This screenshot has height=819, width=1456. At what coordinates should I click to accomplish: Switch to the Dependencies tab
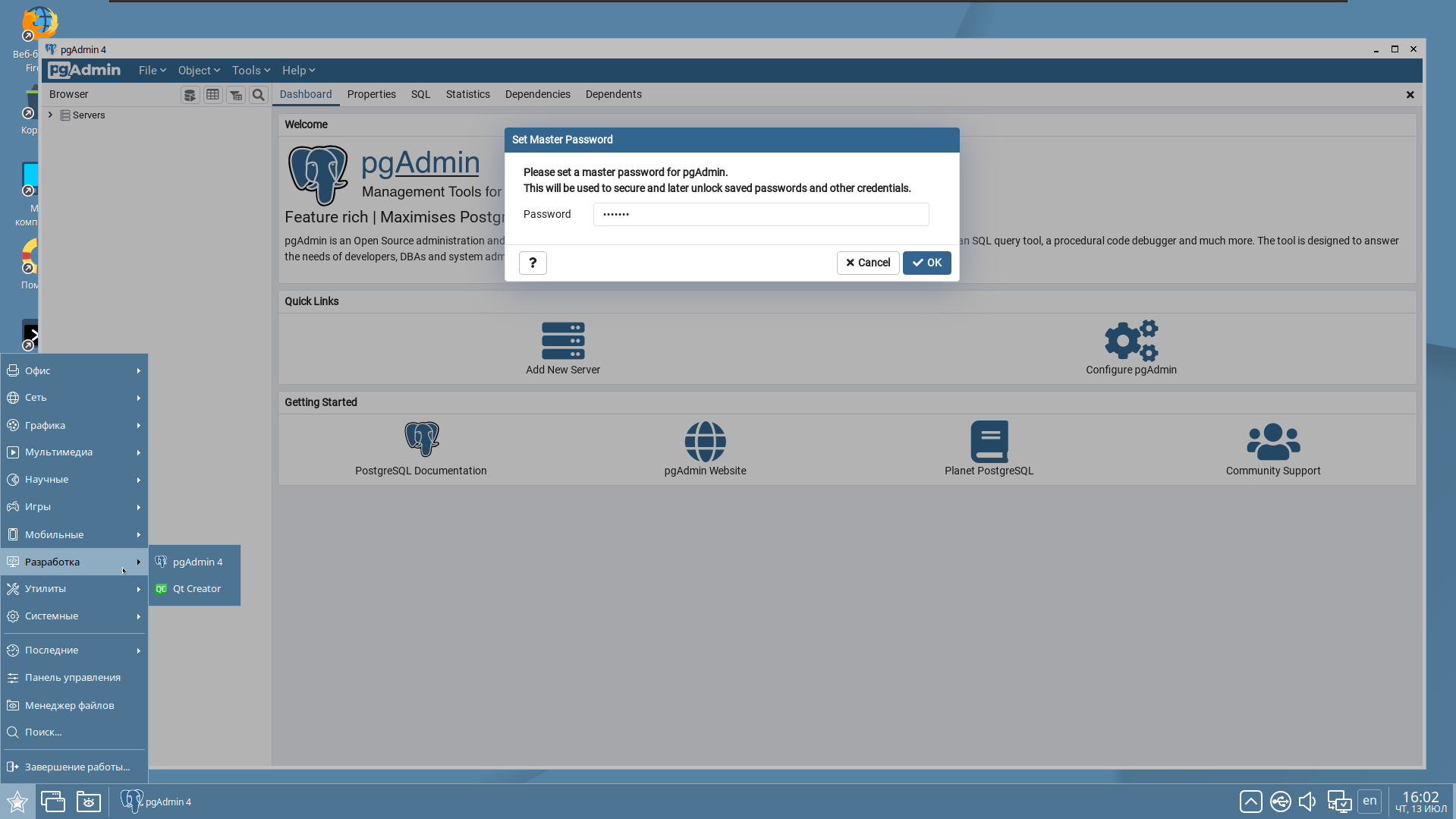(538, 95)
